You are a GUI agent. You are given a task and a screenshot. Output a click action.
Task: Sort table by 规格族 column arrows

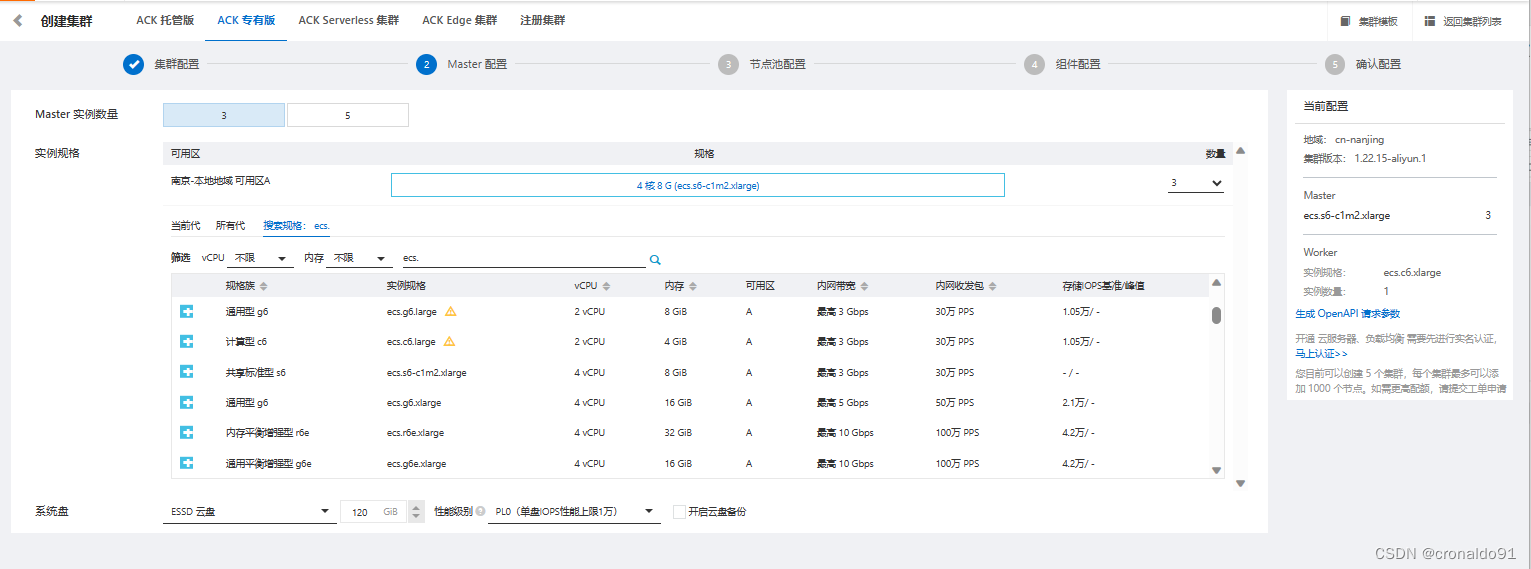(x=264, y=286)
